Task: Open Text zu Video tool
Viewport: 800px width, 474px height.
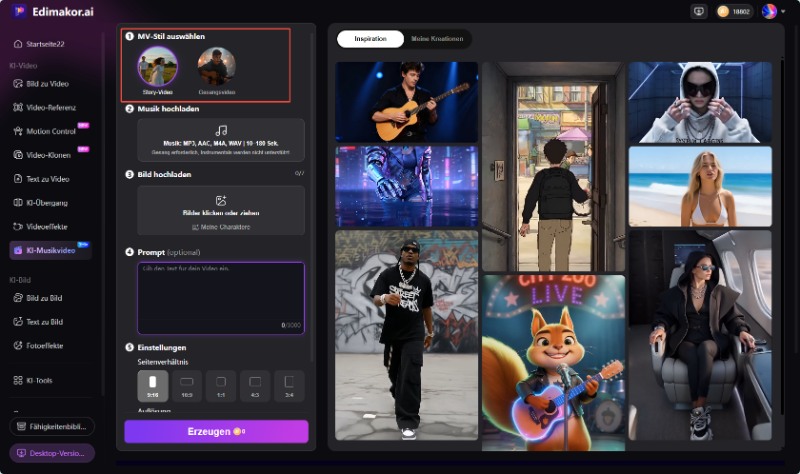Action: 41,179
